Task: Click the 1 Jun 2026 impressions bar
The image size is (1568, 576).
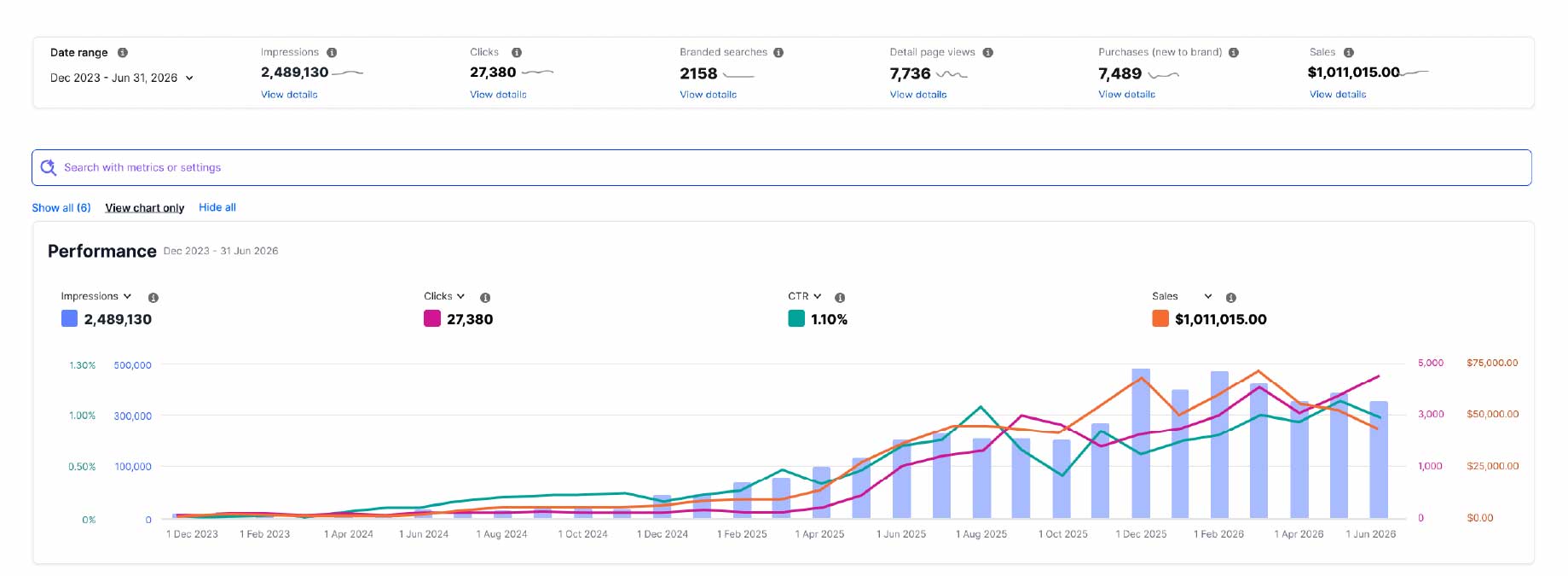Action: pos(1379,459)
